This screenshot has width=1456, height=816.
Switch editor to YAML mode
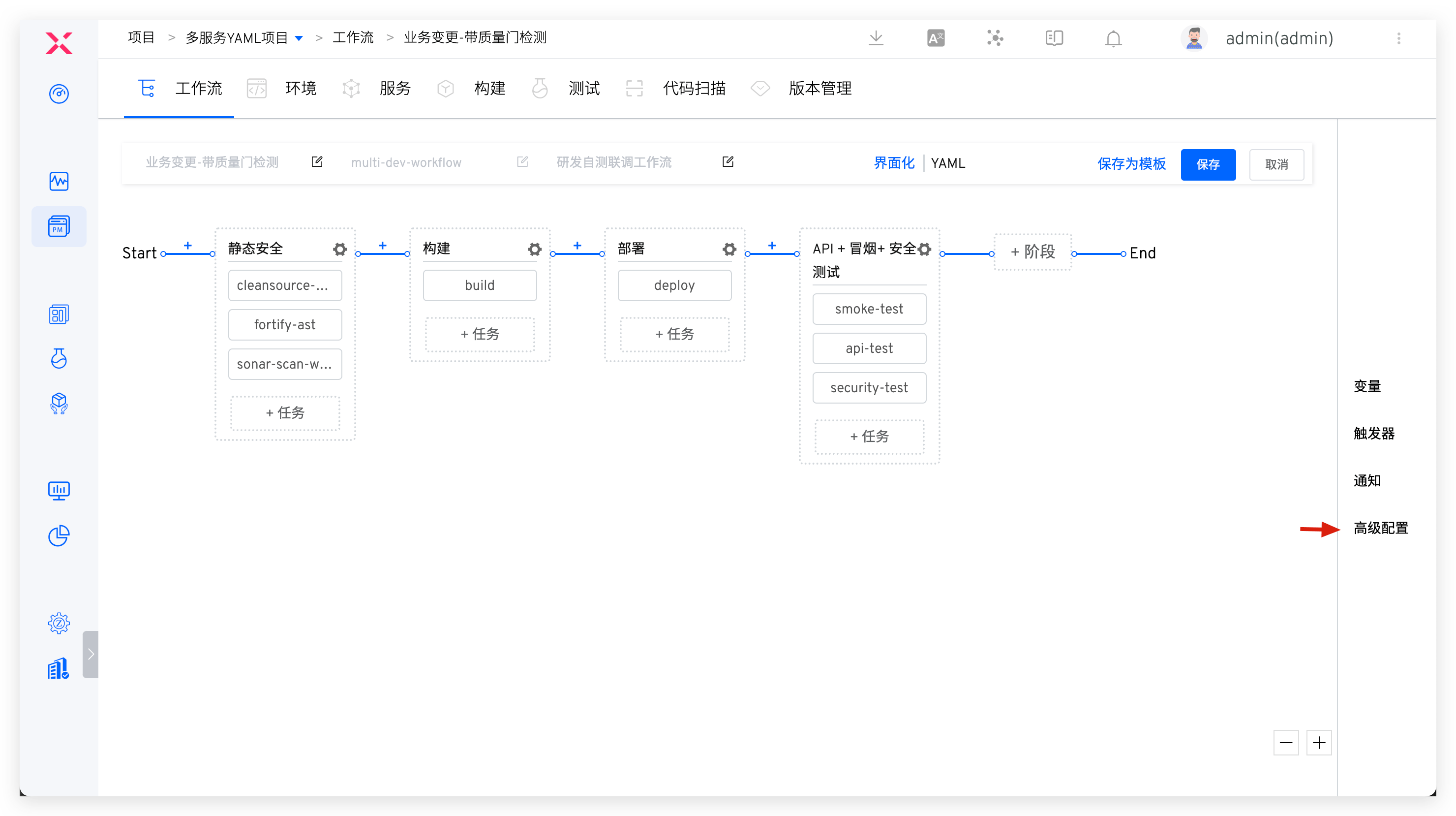[948, 163]
